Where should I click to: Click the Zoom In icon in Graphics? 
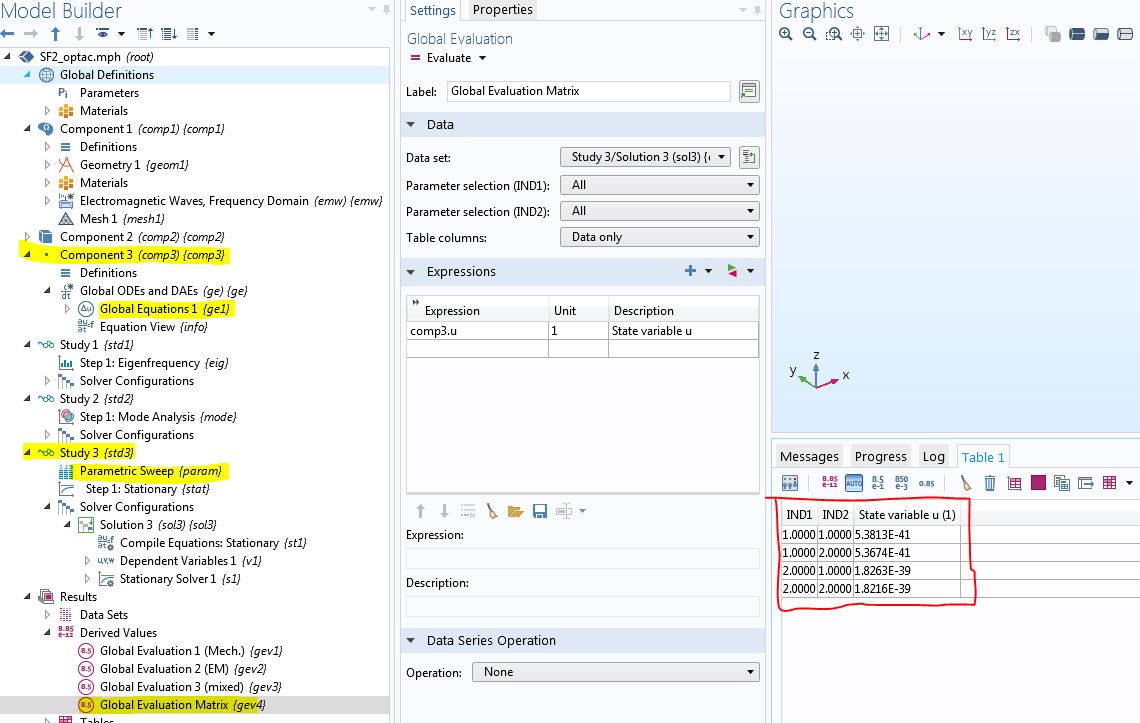786,34
